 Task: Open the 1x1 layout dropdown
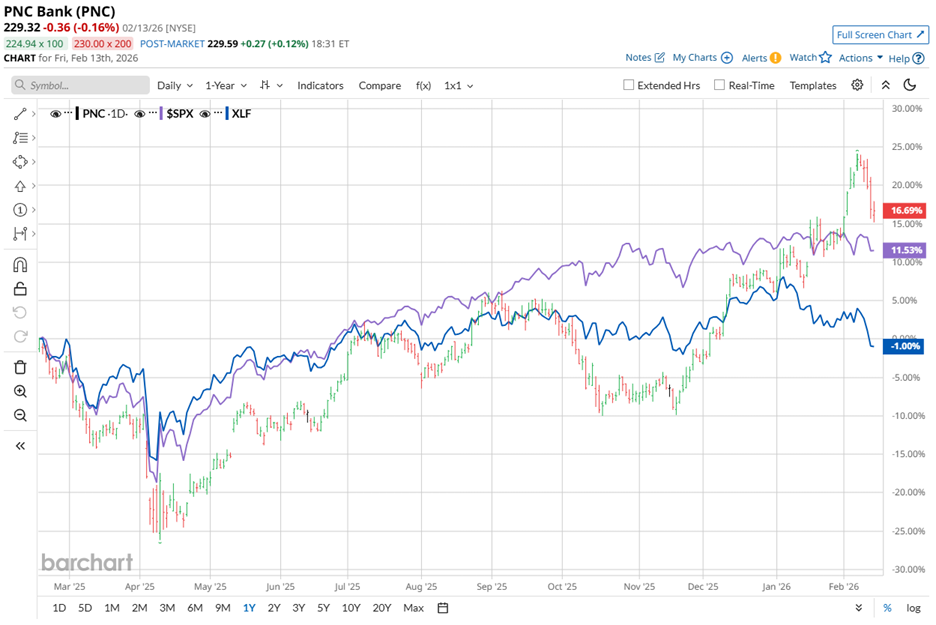click(455, 86)
